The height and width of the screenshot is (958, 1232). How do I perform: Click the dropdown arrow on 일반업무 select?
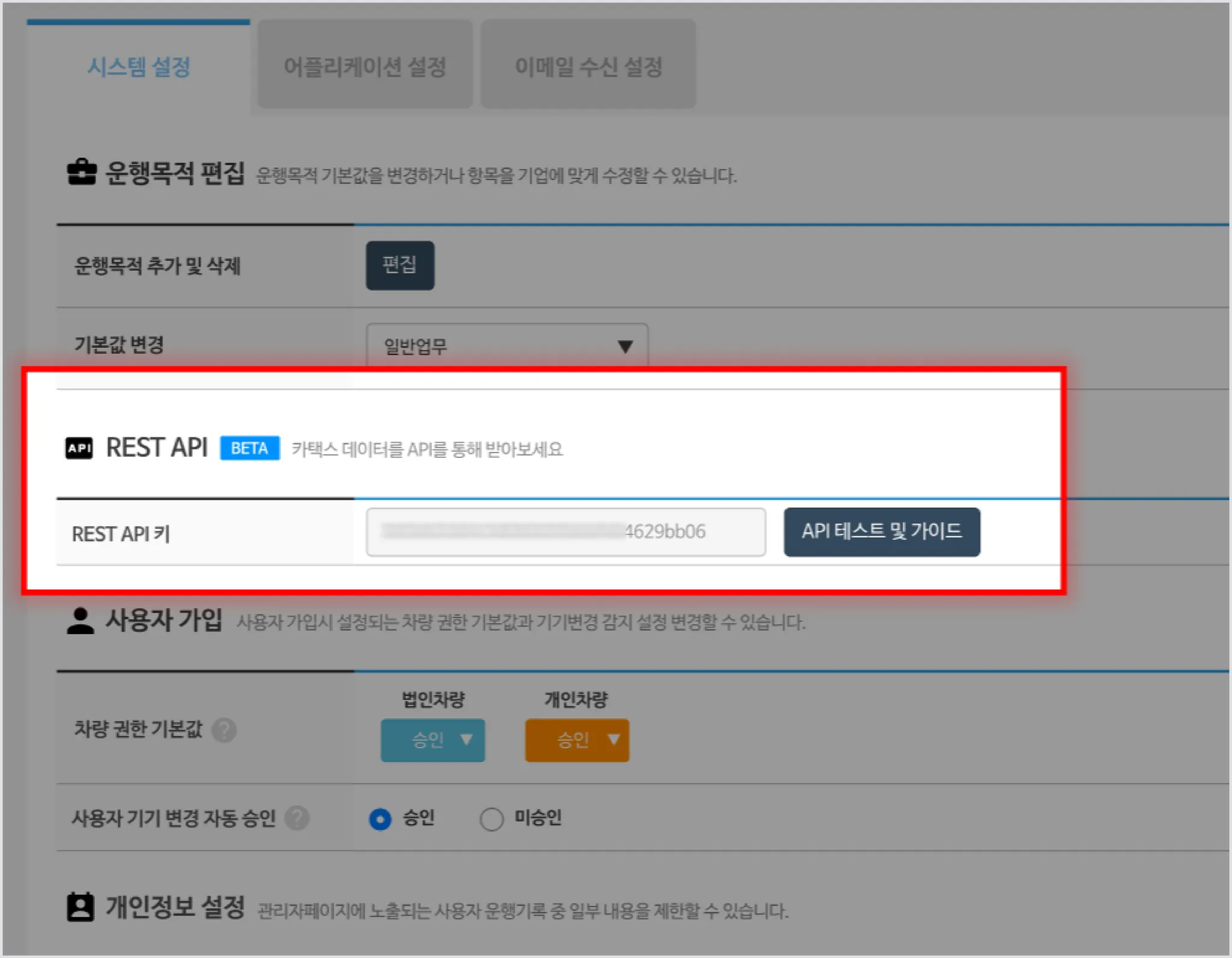[x=626, y=347]
